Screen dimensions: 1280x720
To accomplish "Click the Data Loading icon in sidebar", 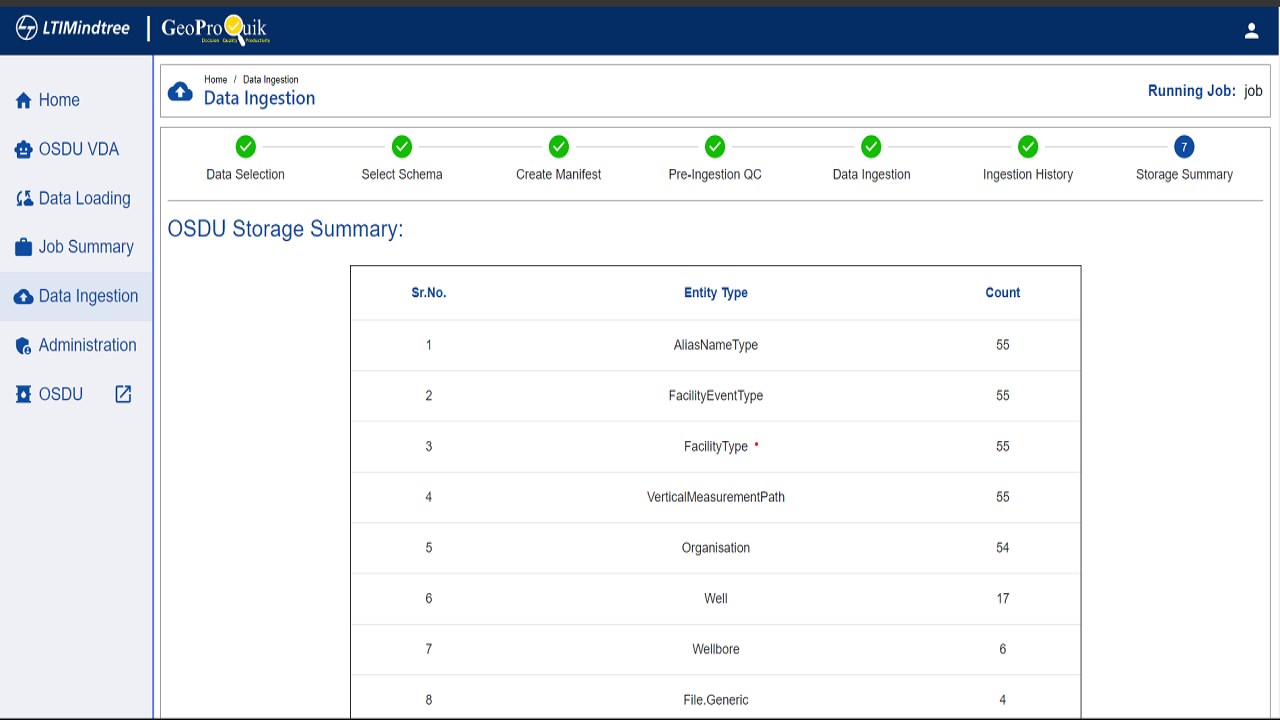I will pyautogui.click(x=24, y=199).
